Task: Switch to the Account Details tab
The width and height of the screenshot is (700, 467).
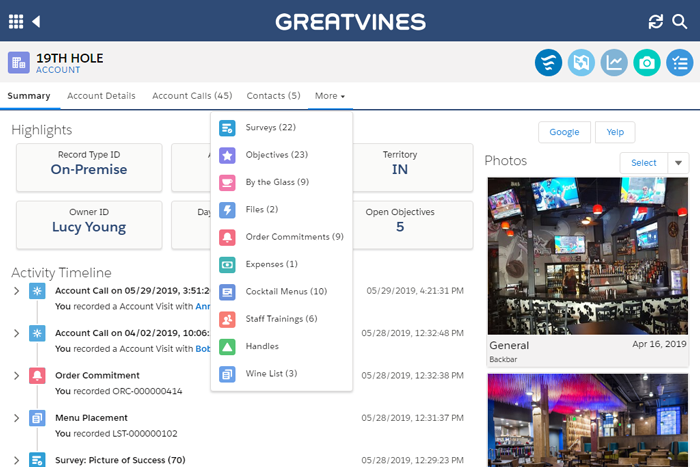Action: (x=101, y=96)
